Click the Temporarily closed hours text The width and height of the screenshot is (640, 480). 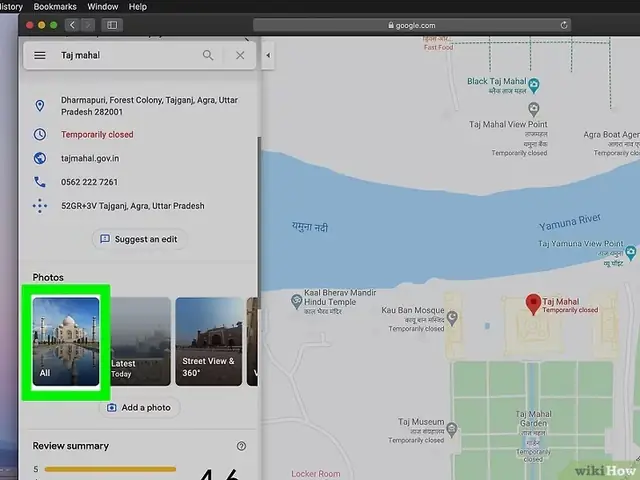(97, 135)
